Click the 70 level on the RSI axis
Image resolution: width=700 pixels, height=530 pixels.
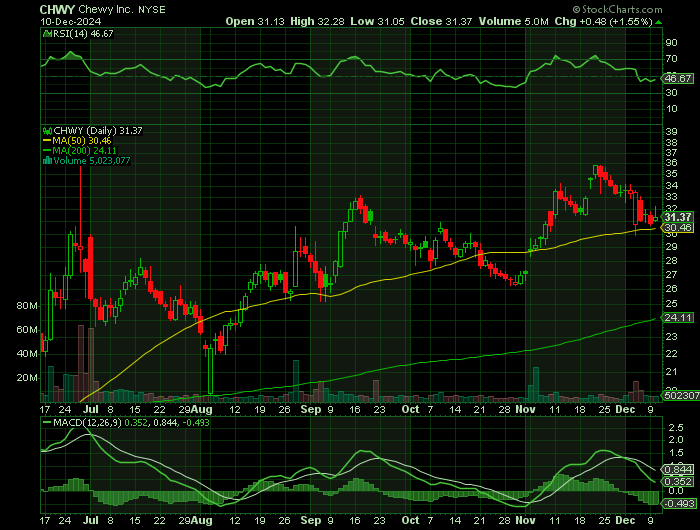(x=671, y=59)
